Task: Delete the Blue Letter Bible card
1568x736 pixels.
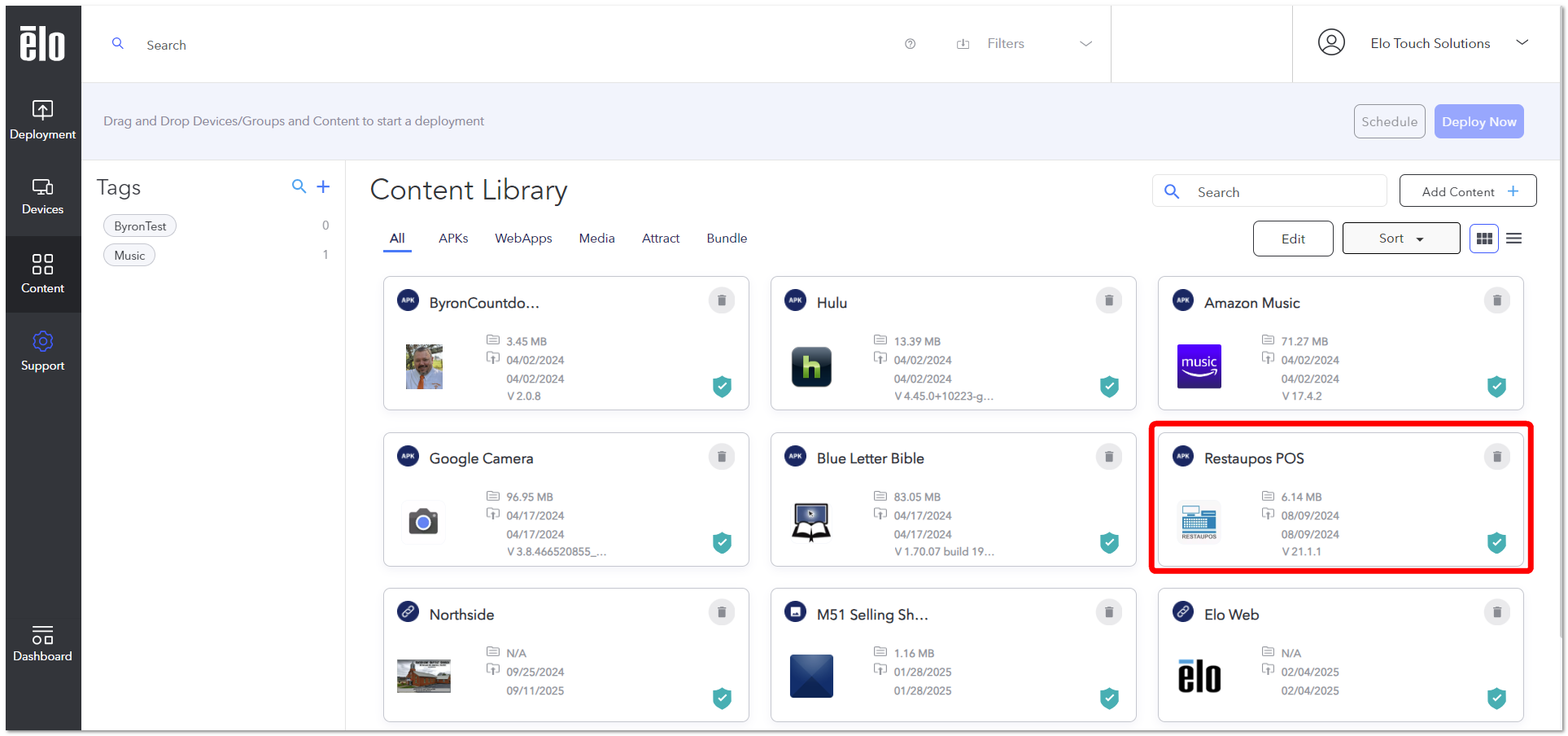Action: 1109,457
